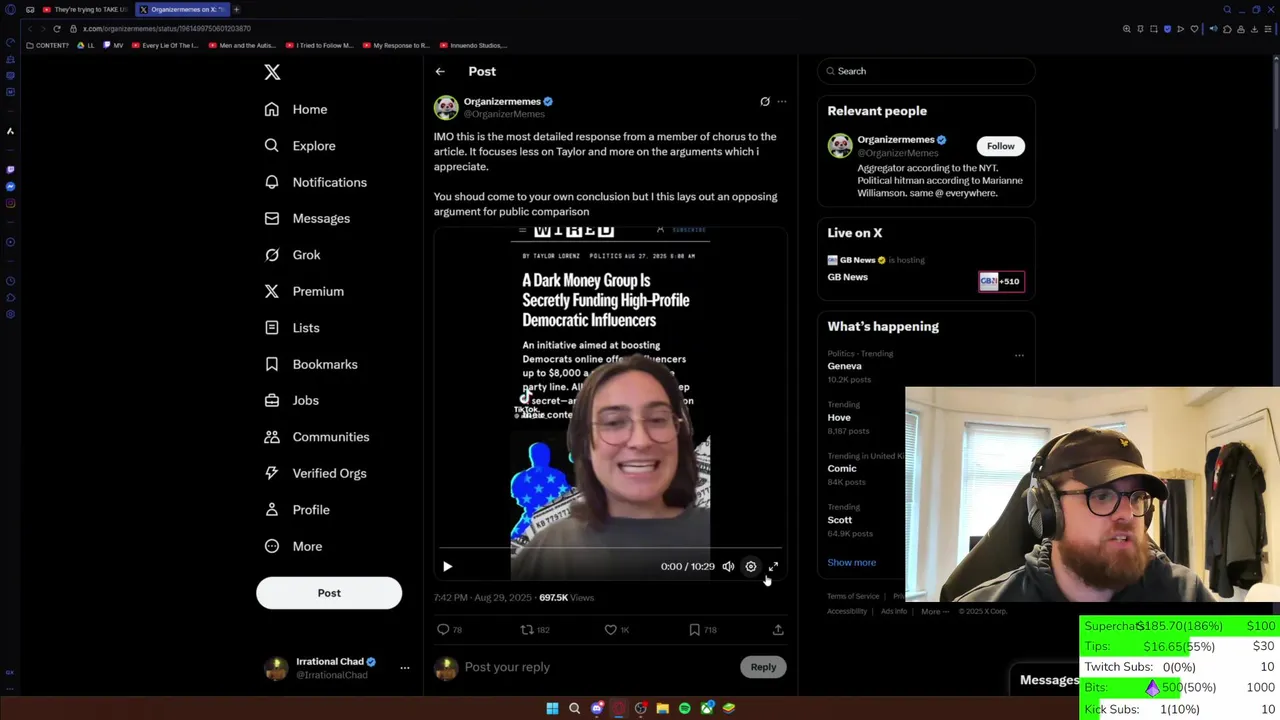Click the X logo in sidebar
Viewport: 1280px width, 720px height.
[x=272, y=72]
